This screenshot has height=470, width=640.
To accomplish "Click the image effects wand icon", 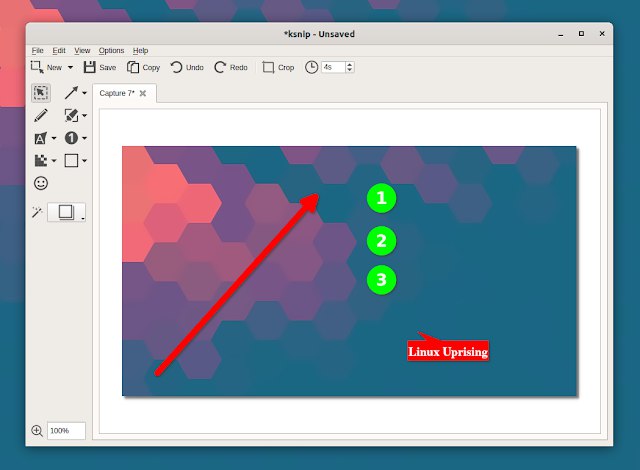I will click(37, 212).
